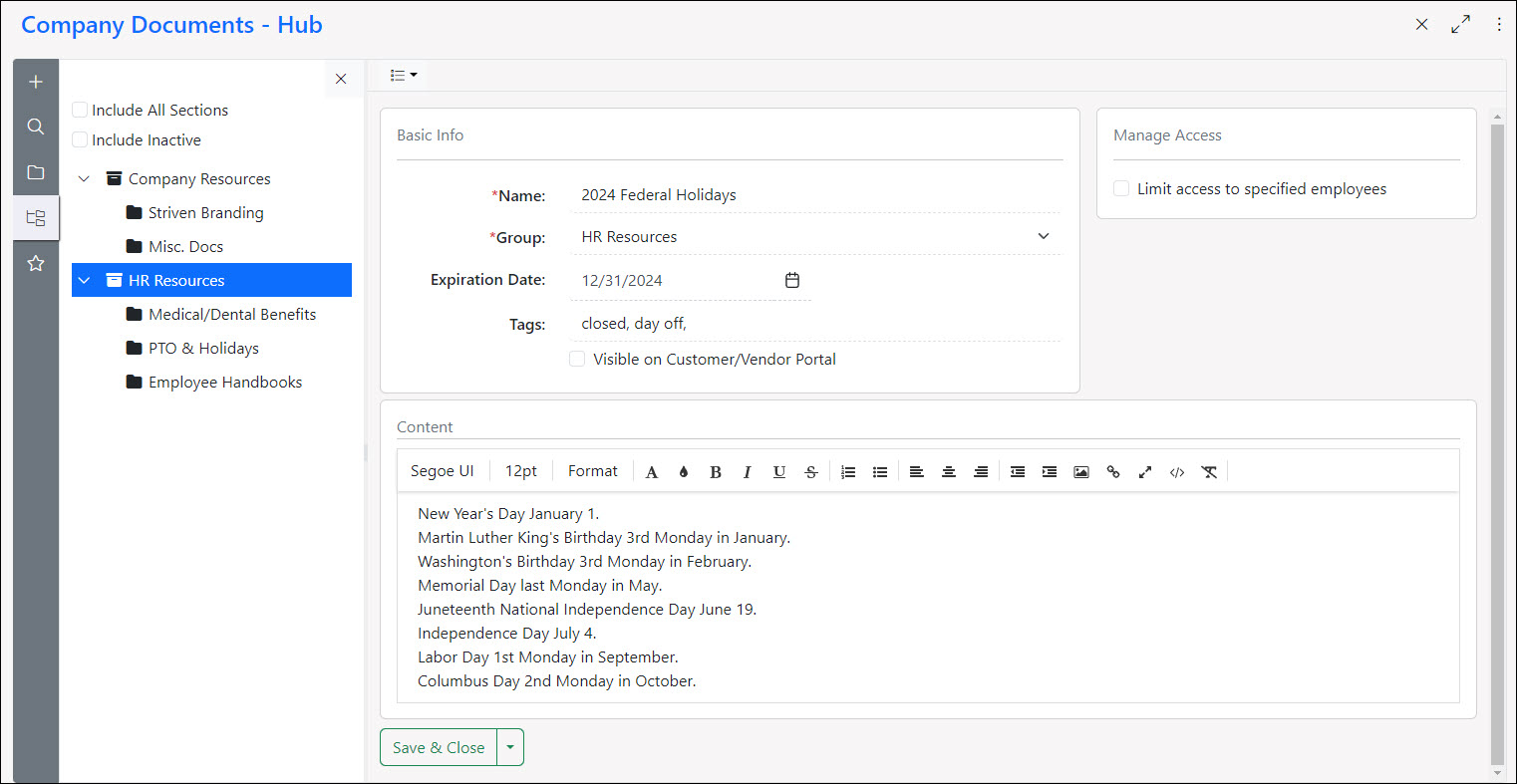Click the calendar icon for Expiration Date
The image size is (1517, 784).
[792, 280]
